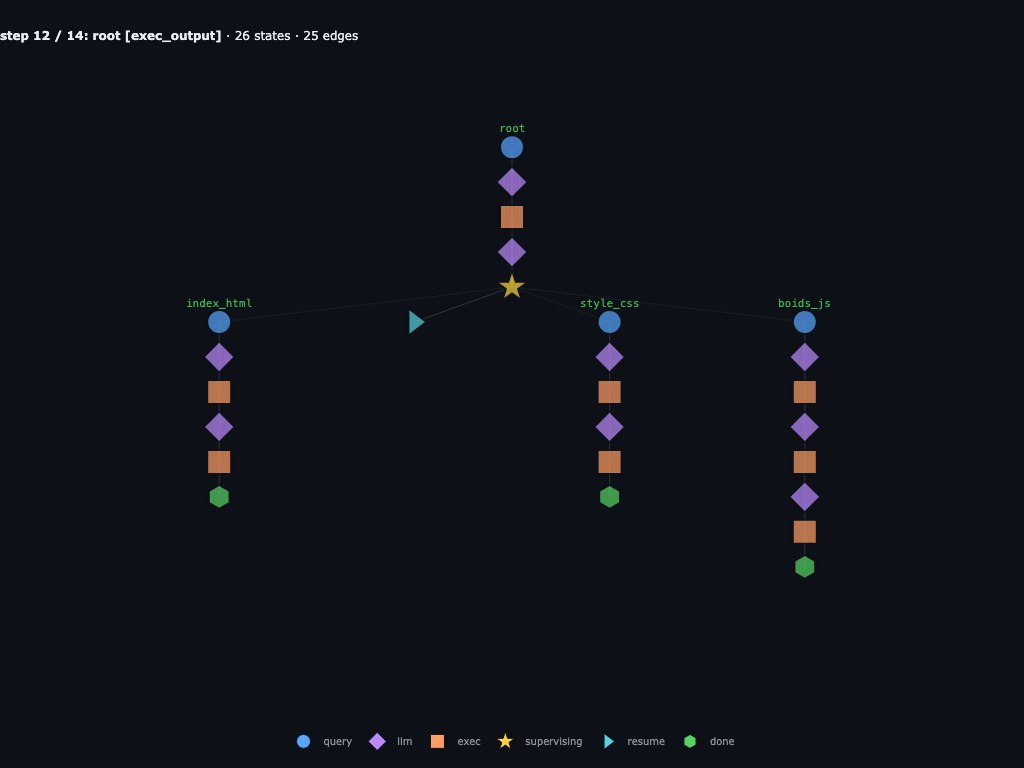The width and height of the screenshot is (1024, 768).
Task: Select the done hexagon of style_css
Action: (x=609, y=497)
